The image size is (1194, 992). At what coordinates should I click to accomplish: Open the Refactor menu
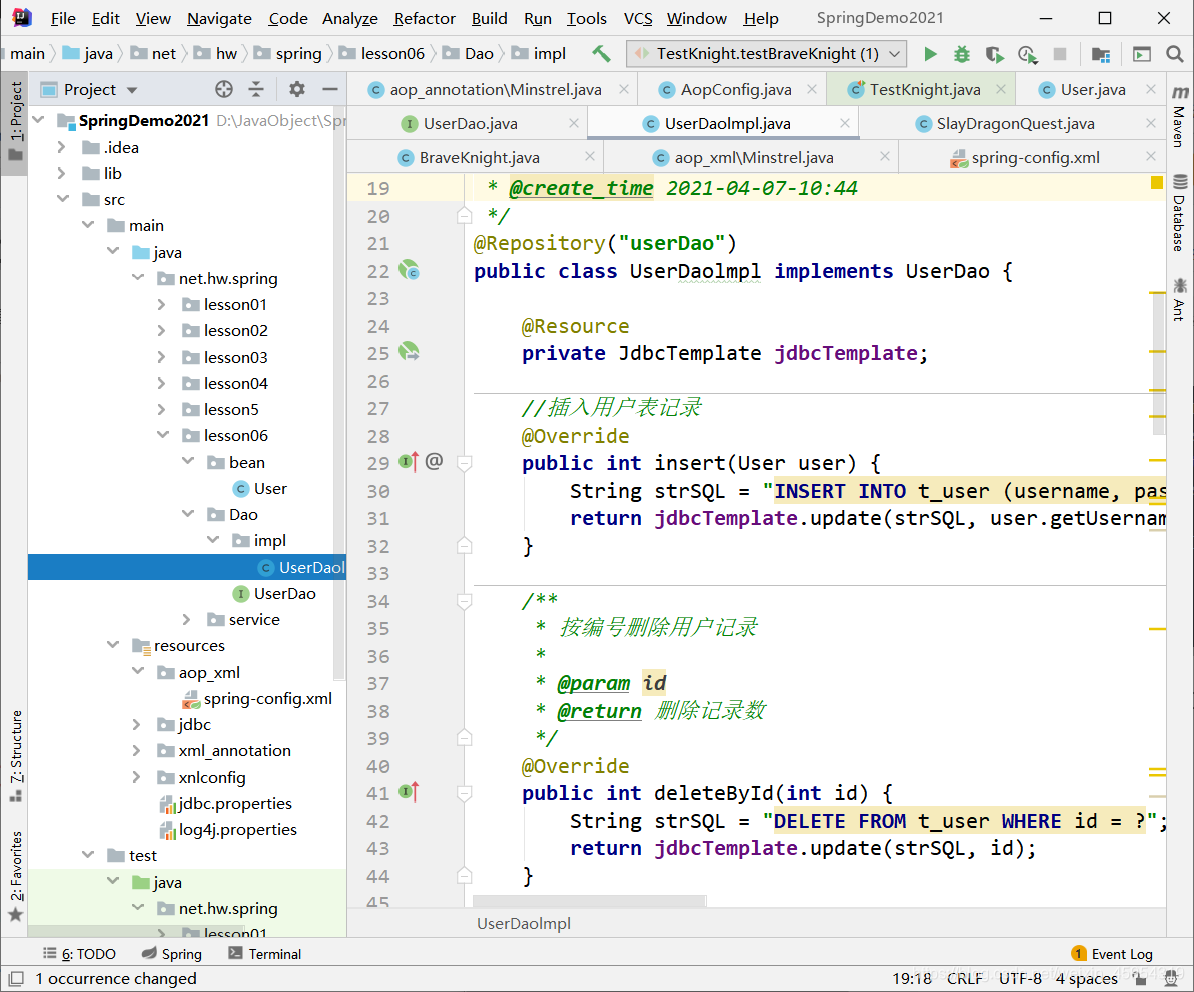click(425, 18)
